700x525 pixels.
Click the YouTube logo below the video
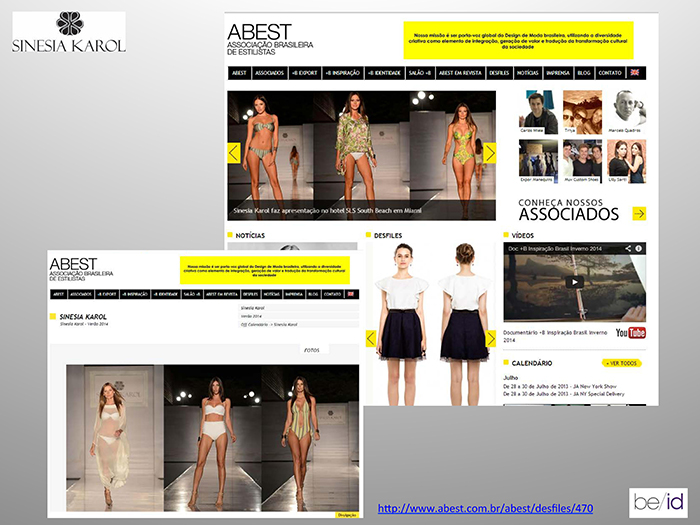(x=631, y=333)
